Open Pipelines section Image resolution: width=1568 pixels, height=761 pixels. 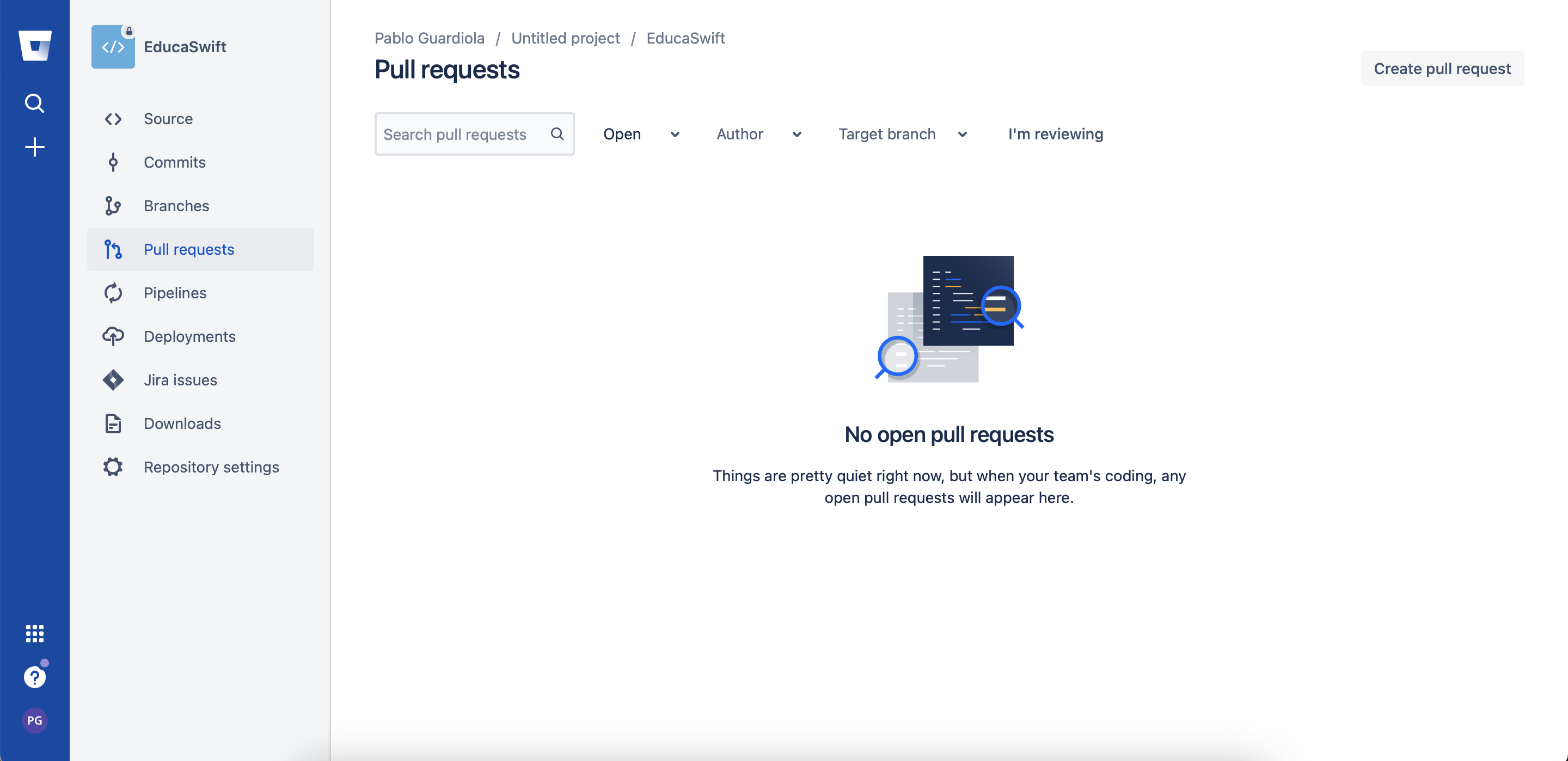(200, 293)
